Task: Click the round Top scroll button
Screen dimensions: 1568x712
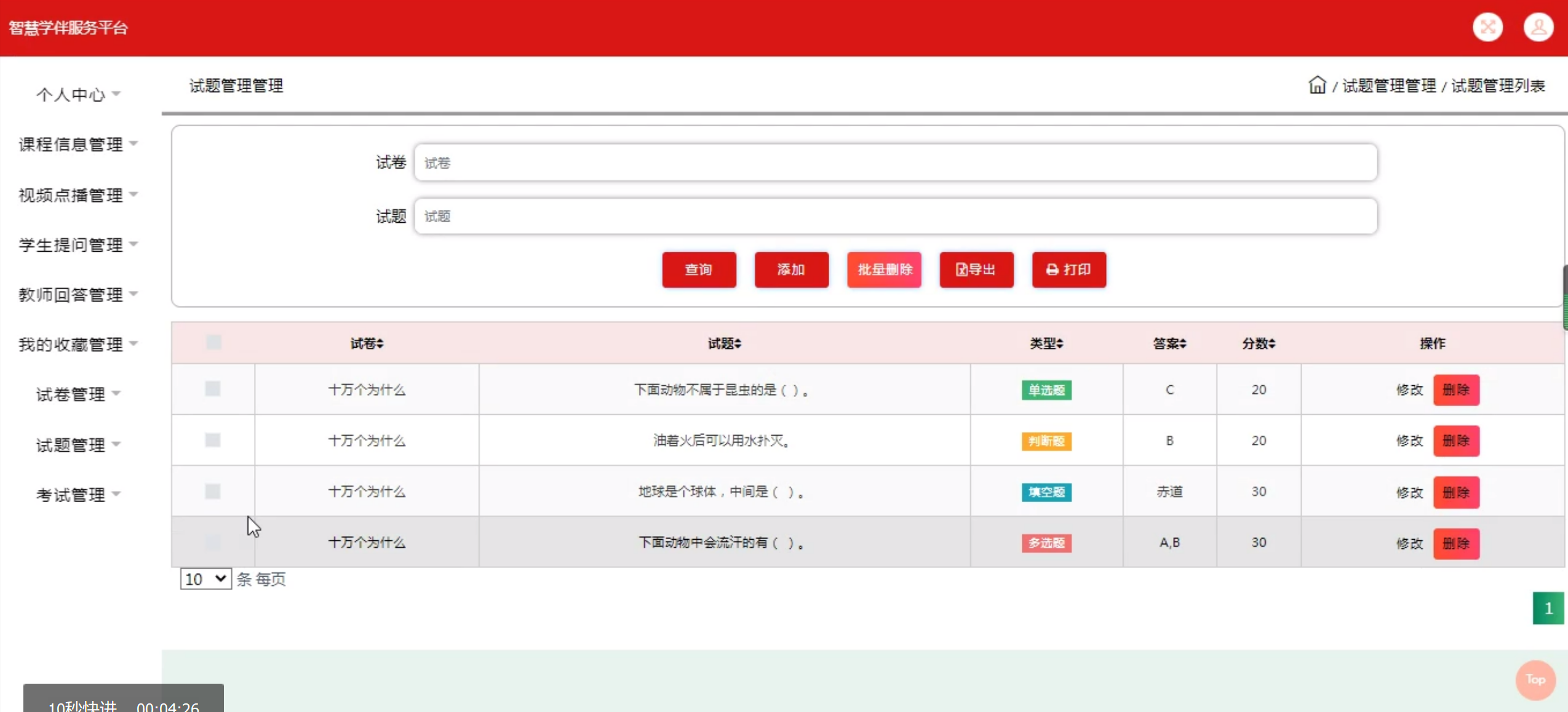Action: (1535, 679)
